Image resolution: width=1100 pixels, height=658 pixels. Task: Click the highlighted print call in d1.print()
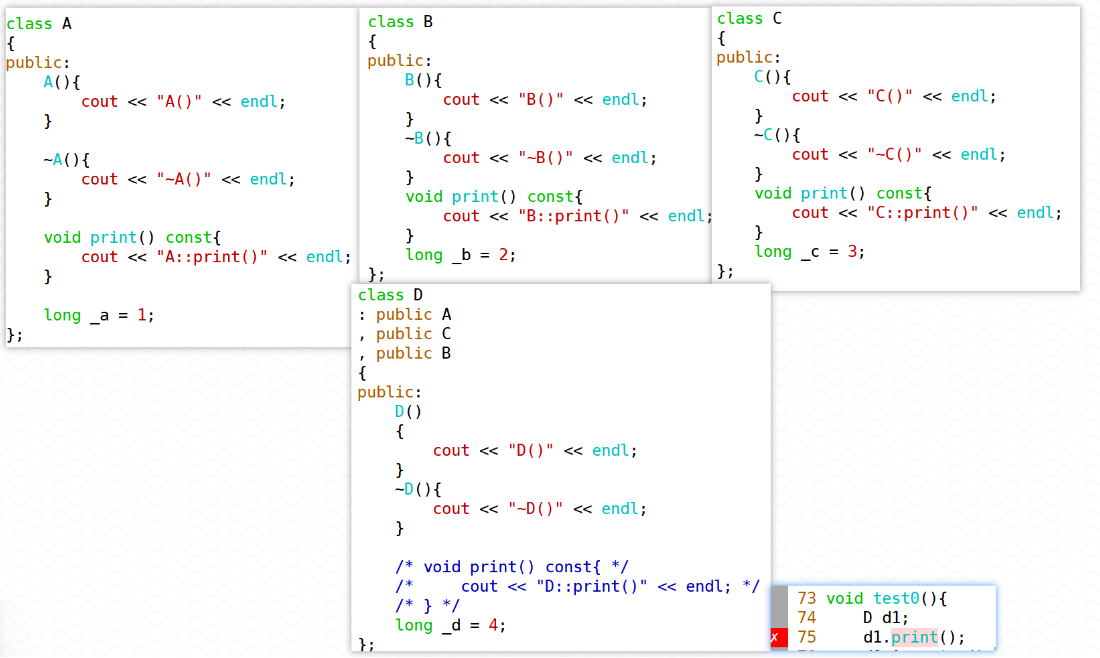click(x=914, y=637)
